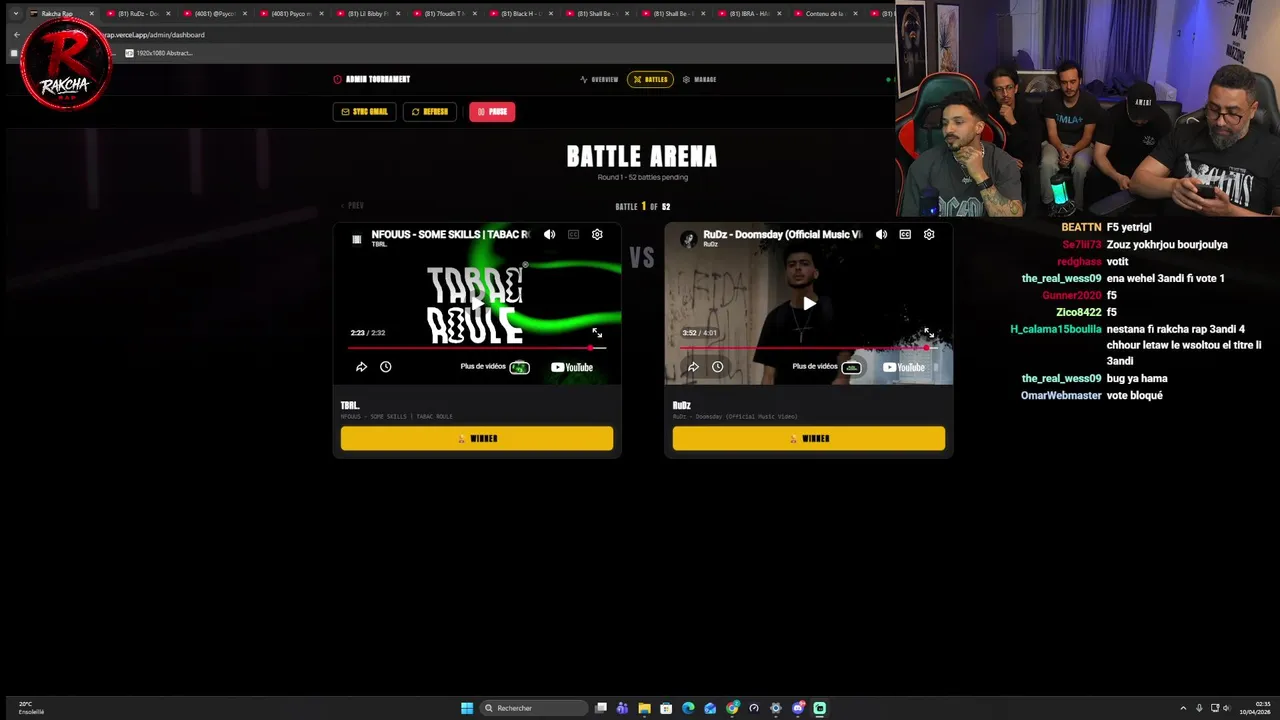This screenshot has width=1280, height=720.
Task: Add RuDz video to Watch Later
Action: point(717,367)
